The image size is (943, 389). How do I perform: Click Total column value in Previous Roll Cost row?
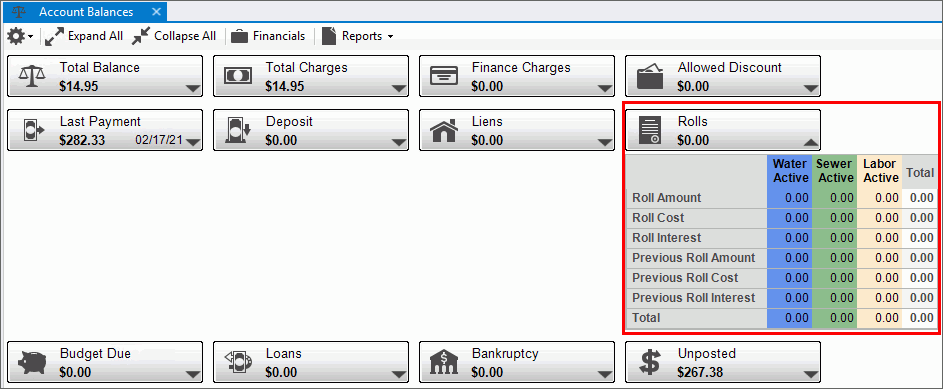920,278
